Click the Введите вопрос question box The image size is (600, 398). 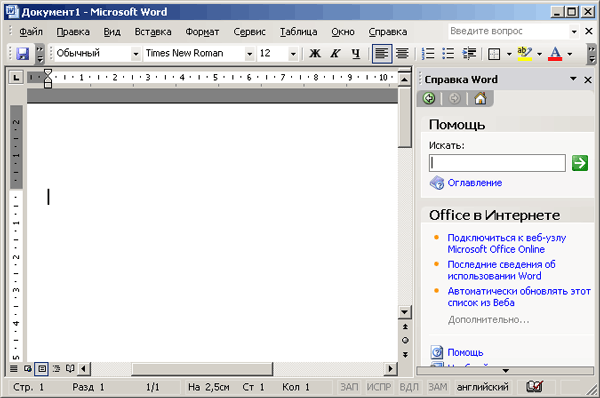[509, 31]
